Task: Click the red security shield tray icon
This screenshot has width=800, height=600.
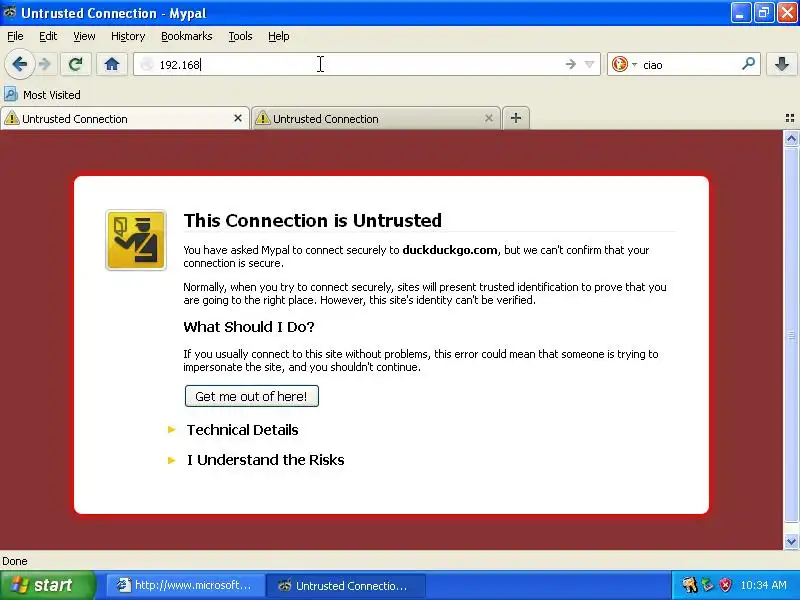Action: pyautogui.click(x=726, y=585)
